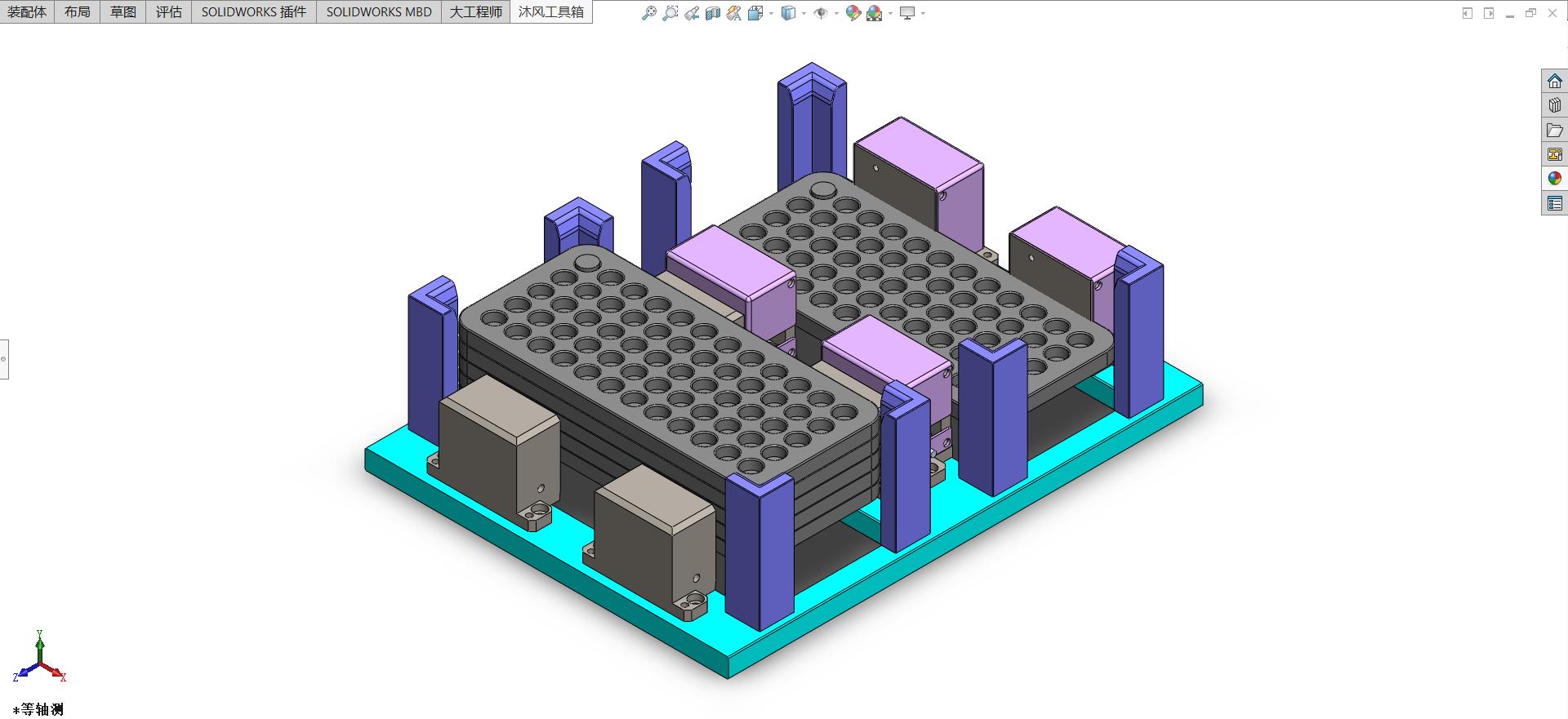Click the Display Style icon
The height and width of the screenshot is (719, 1568).
point(788,13)
